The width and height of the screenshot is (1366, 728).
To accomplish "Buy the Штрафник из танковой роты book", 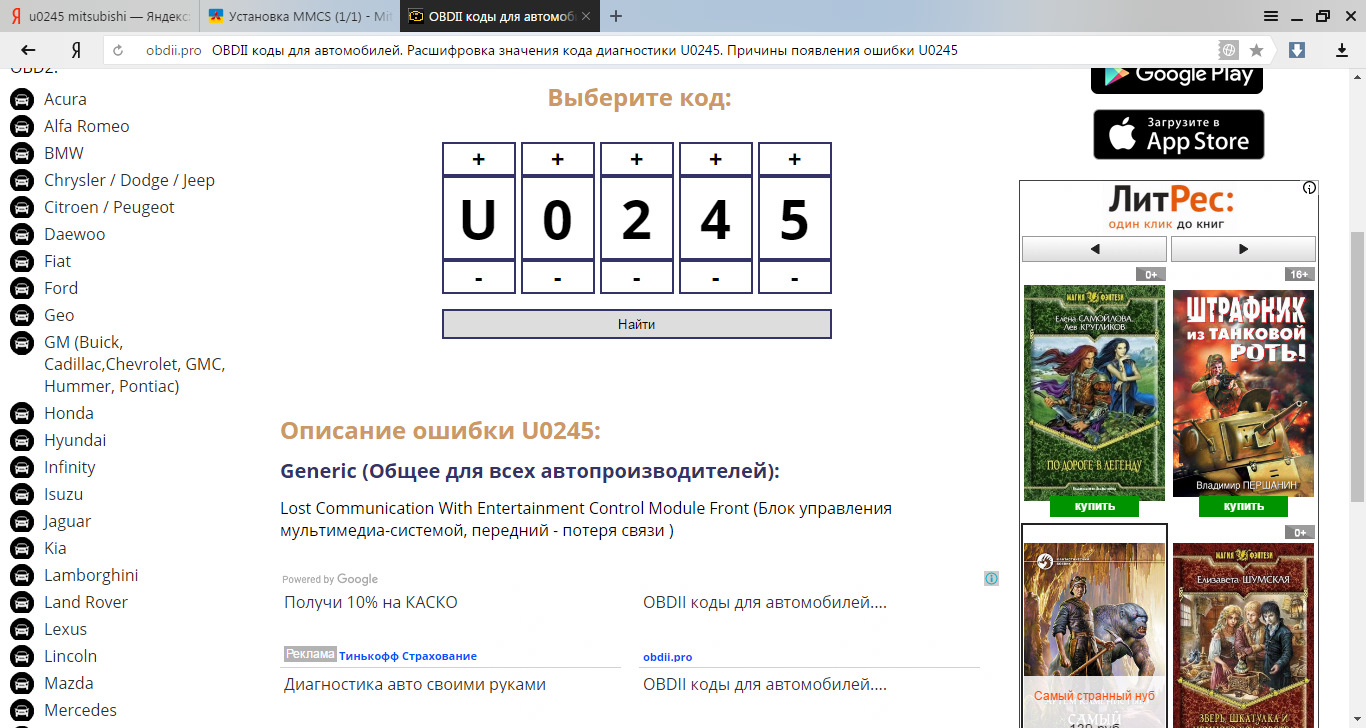I will tap(1243, 506).
